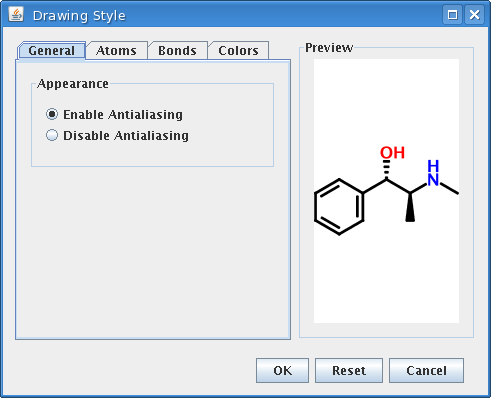Click the red OH label in preview
The width and height of the screenshot is (491, 398).
point(392,153)
